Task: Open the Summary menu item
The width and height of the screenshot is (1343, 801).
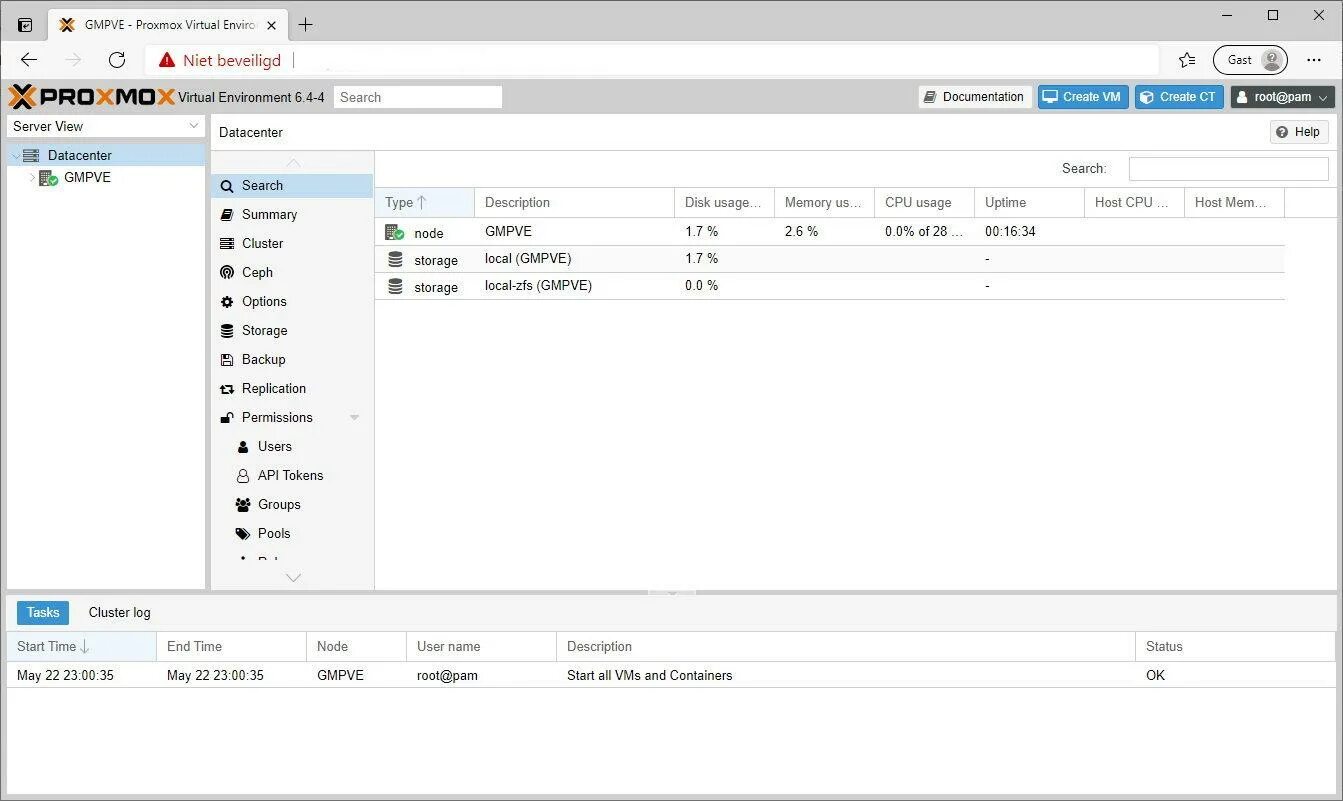Action: pos(292,215)
